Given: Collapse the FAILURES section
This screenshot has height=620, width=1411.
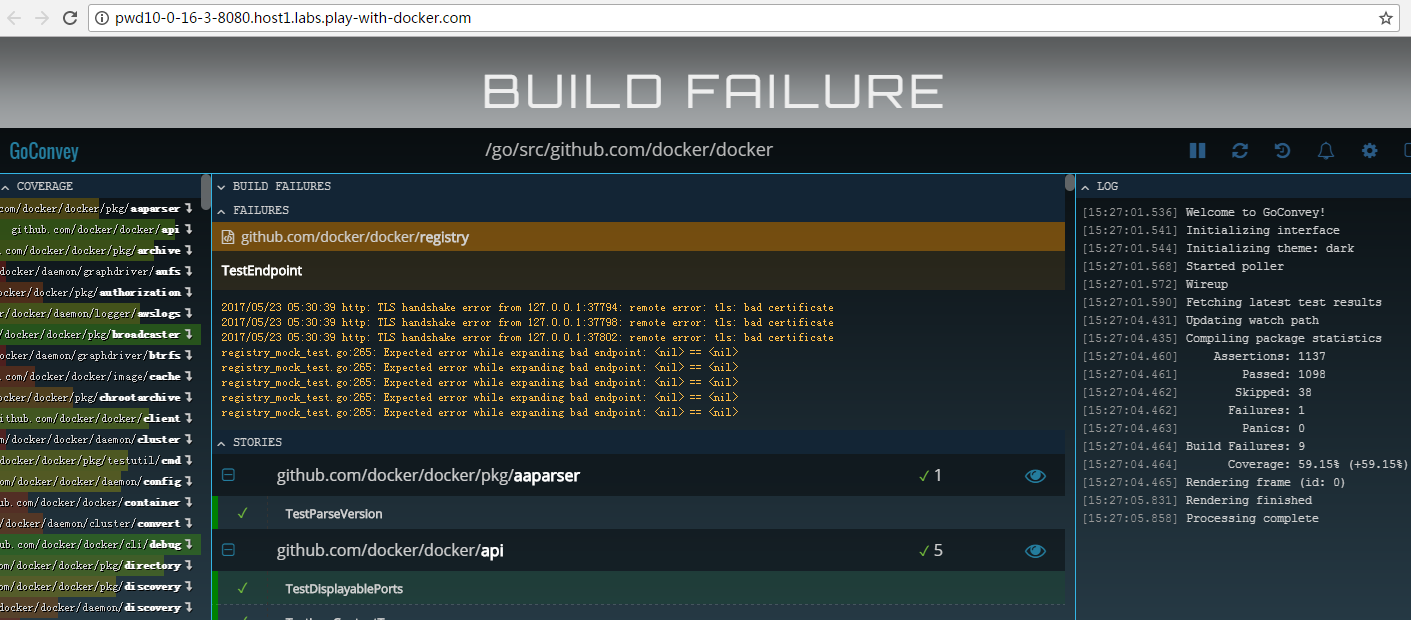Looking at the screenshot, I should 222,211.
